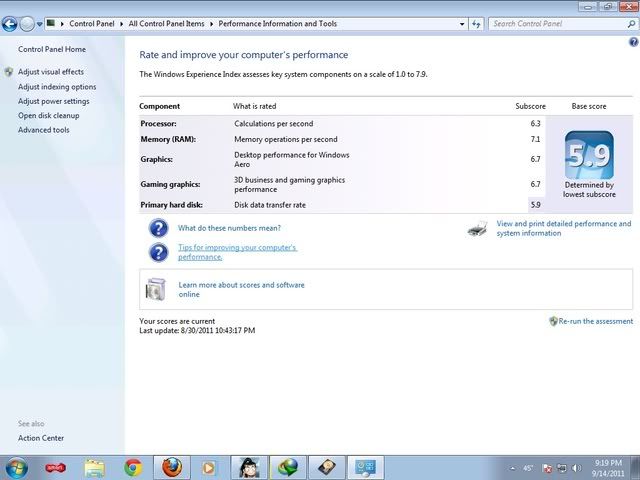This screenshot has width=640, height=480.
Task: Open the cartoon character taskbar app
Action: 249,467
